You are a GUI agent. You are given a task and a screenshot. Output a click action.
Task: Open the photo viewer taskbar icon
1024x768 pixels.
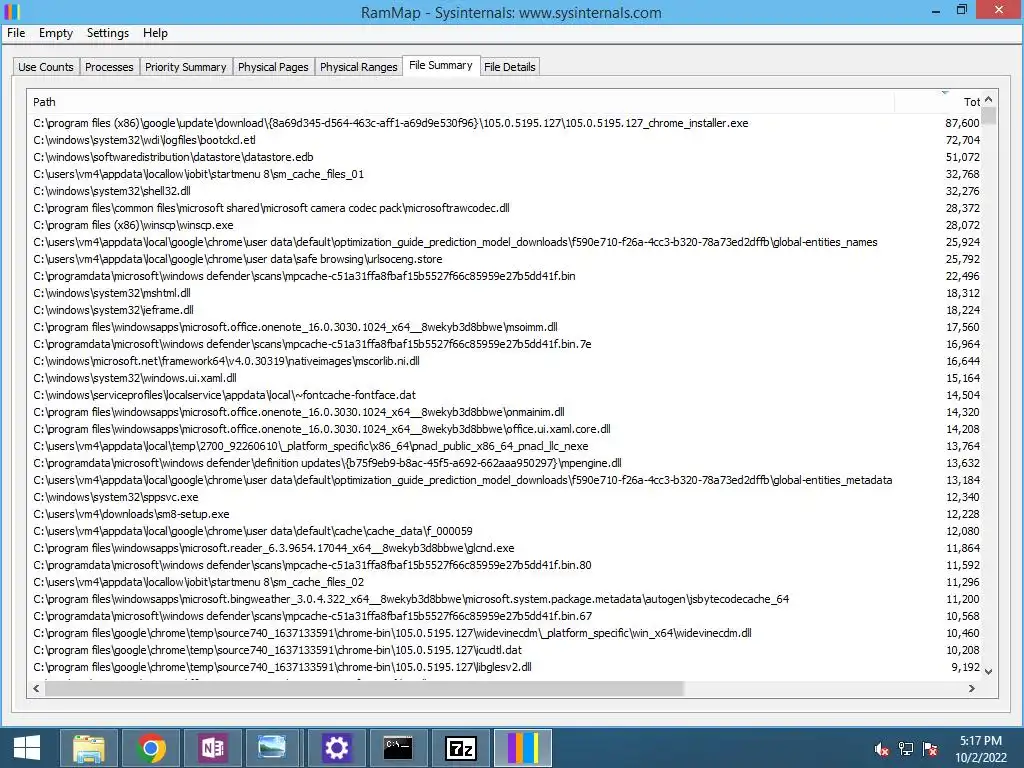pos(272,748)
